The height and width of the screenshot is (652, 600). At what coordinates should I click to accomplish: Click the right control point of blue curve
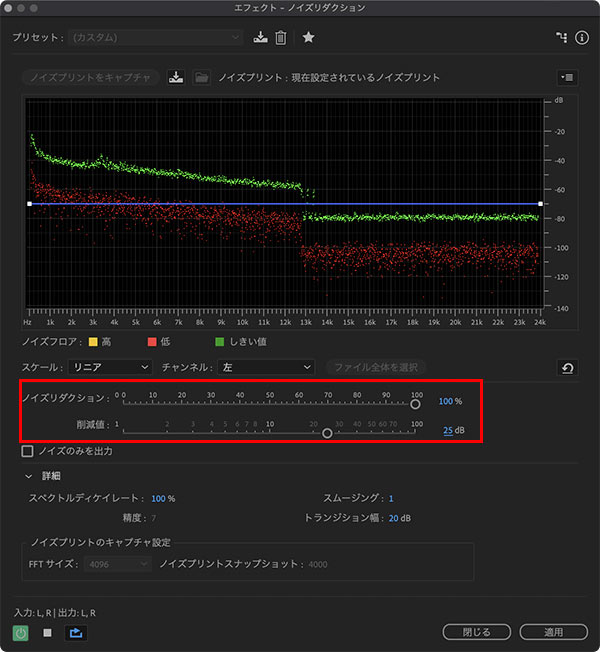pyautogui.click(x=540, y=204)
